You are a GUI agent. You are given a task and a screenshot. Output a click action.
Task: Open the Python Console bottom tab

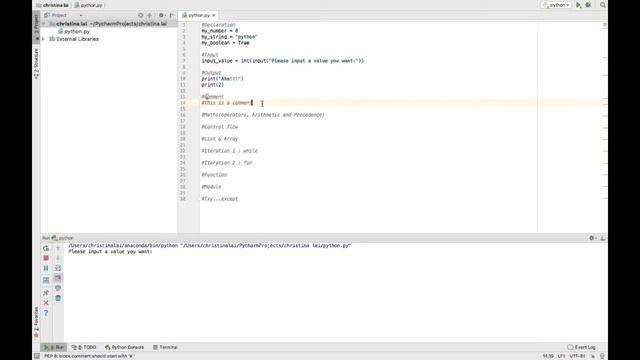[x=124, y=347]
